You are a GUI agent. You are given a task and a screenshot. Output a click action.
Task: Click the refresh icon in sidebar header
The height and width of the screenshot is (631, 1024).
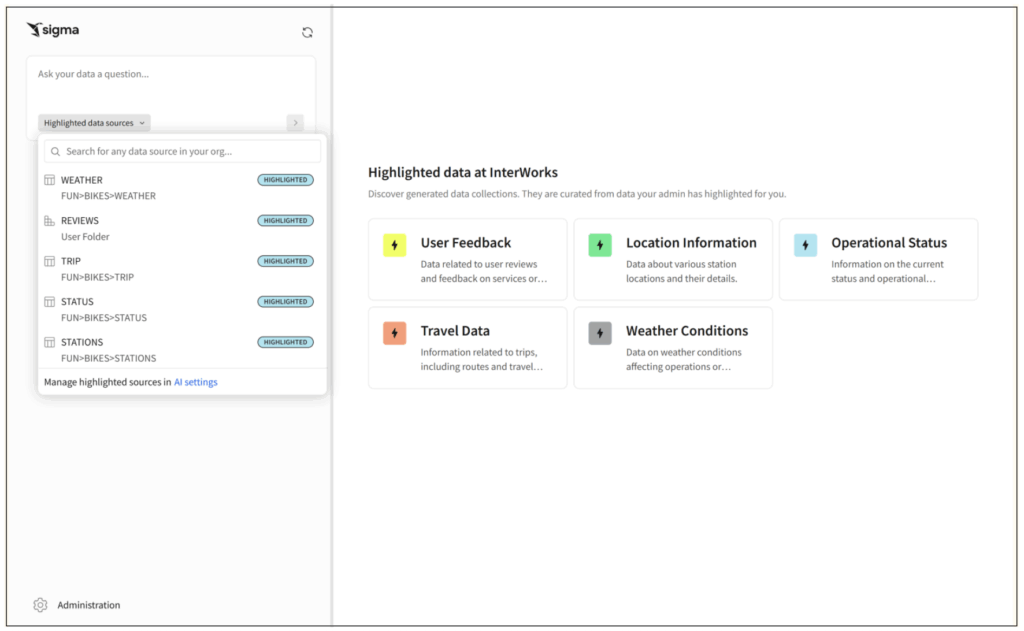tap(307, 32)
